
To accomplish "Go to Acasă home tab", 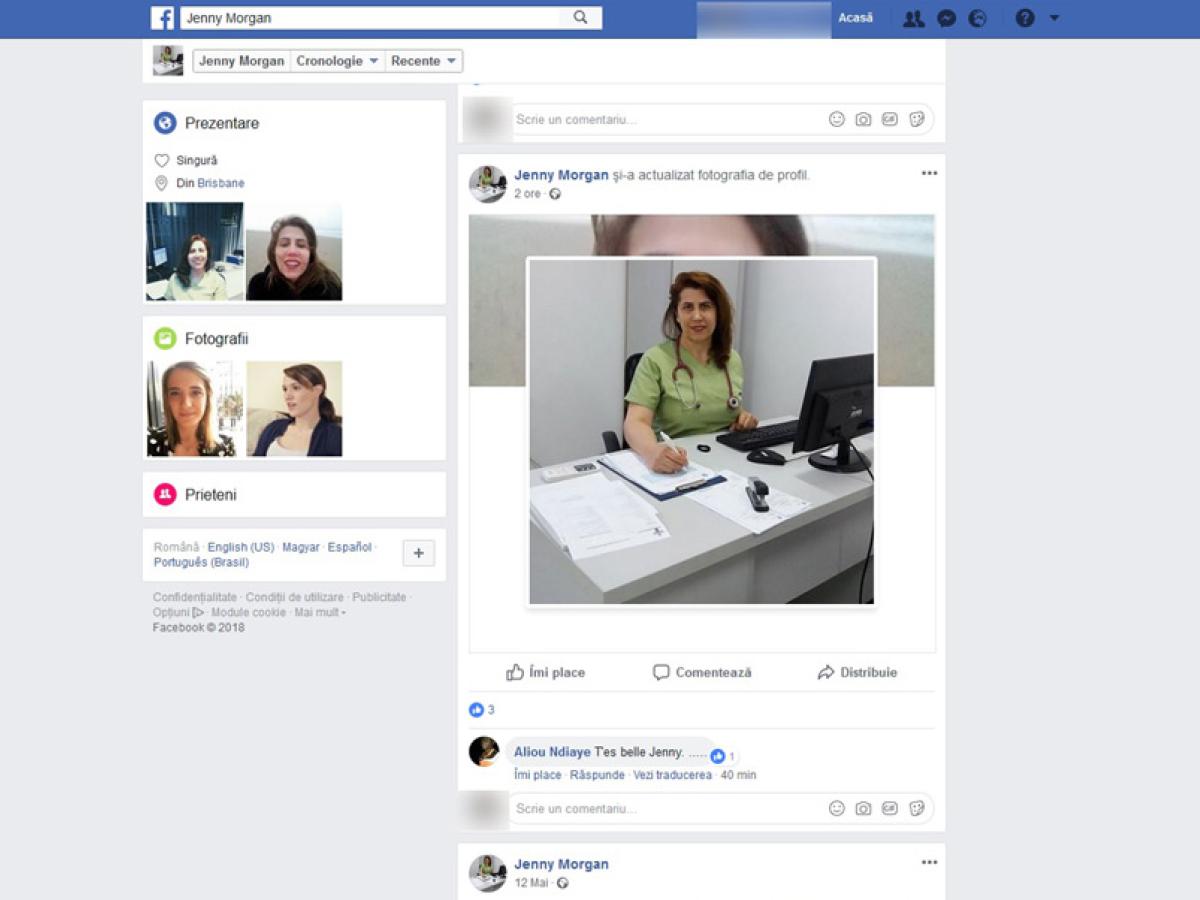I will coord(855,18).
